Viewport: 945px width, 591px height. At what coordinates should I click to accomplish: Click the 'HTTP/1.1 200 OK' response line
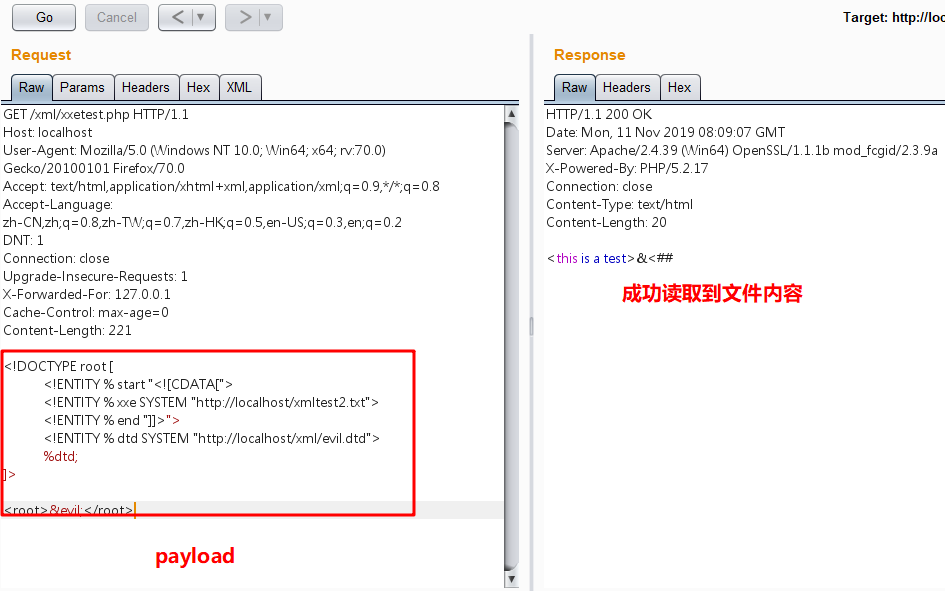[x=599, y=114]
